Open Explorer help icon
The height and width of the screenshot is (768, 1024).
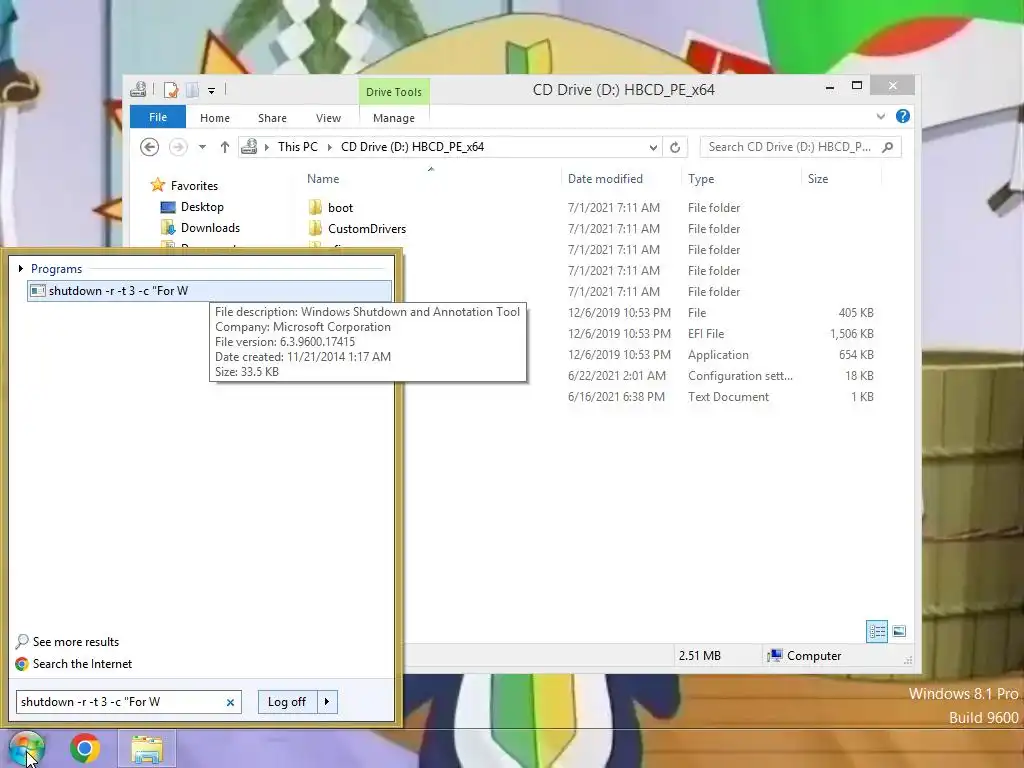[903, 116]
